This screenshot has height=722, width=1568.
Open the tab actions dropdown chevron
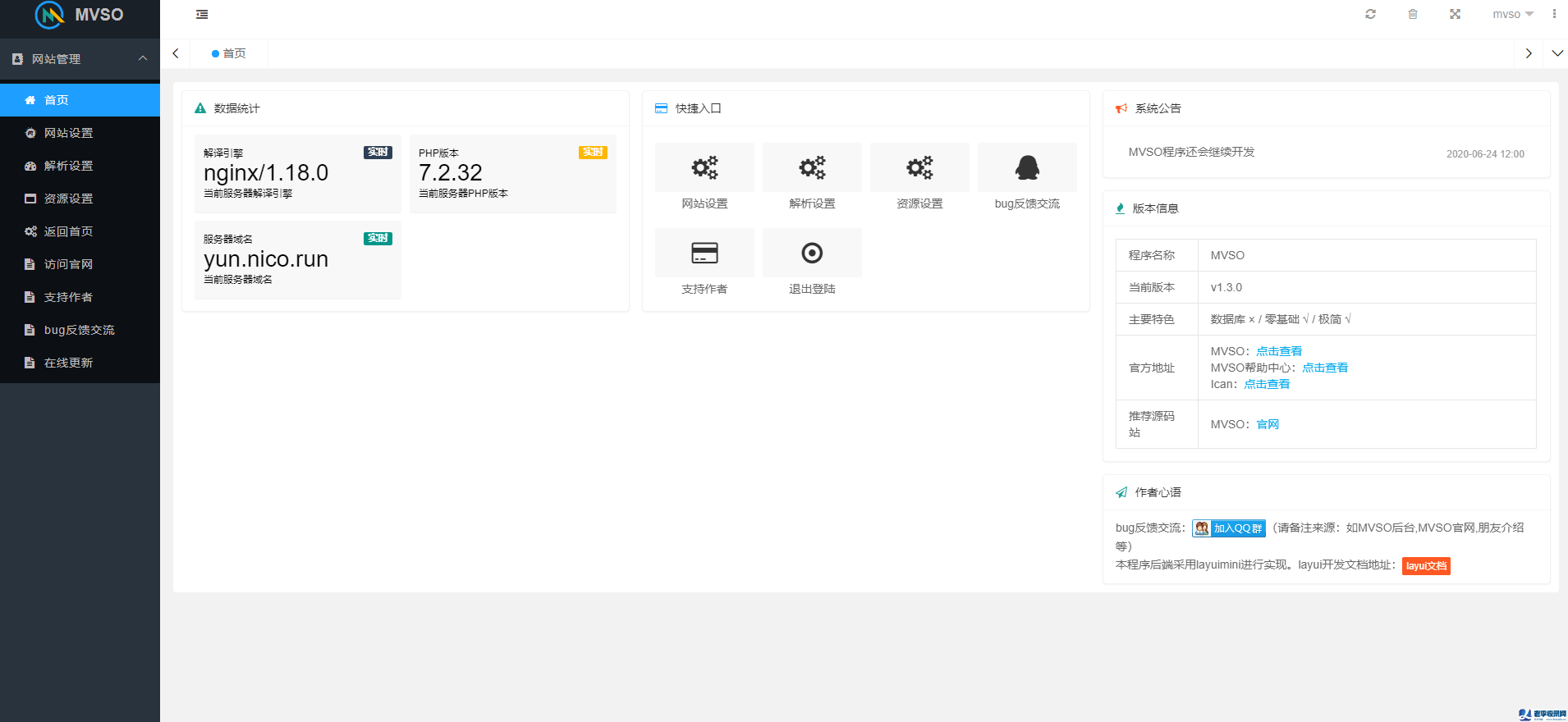pyautogui.click(x=1557, y=53)
